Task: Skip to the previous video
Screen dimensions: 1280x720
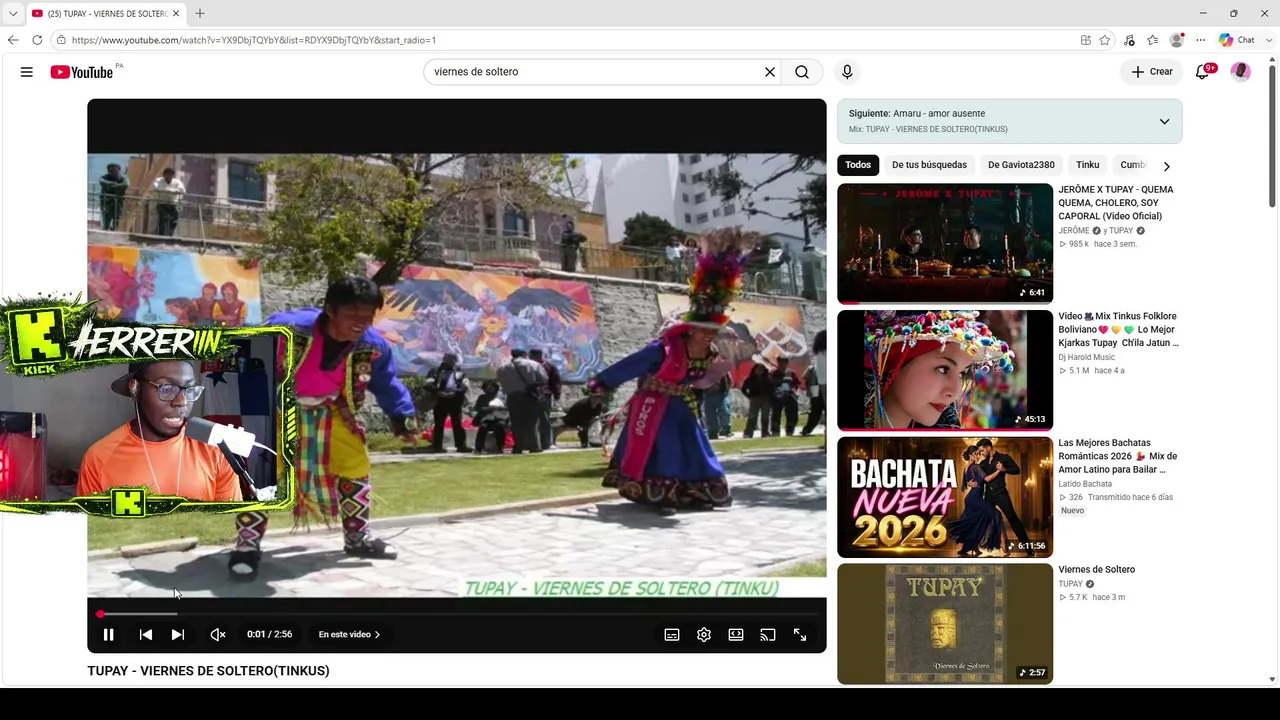Action: click(146, 634)
